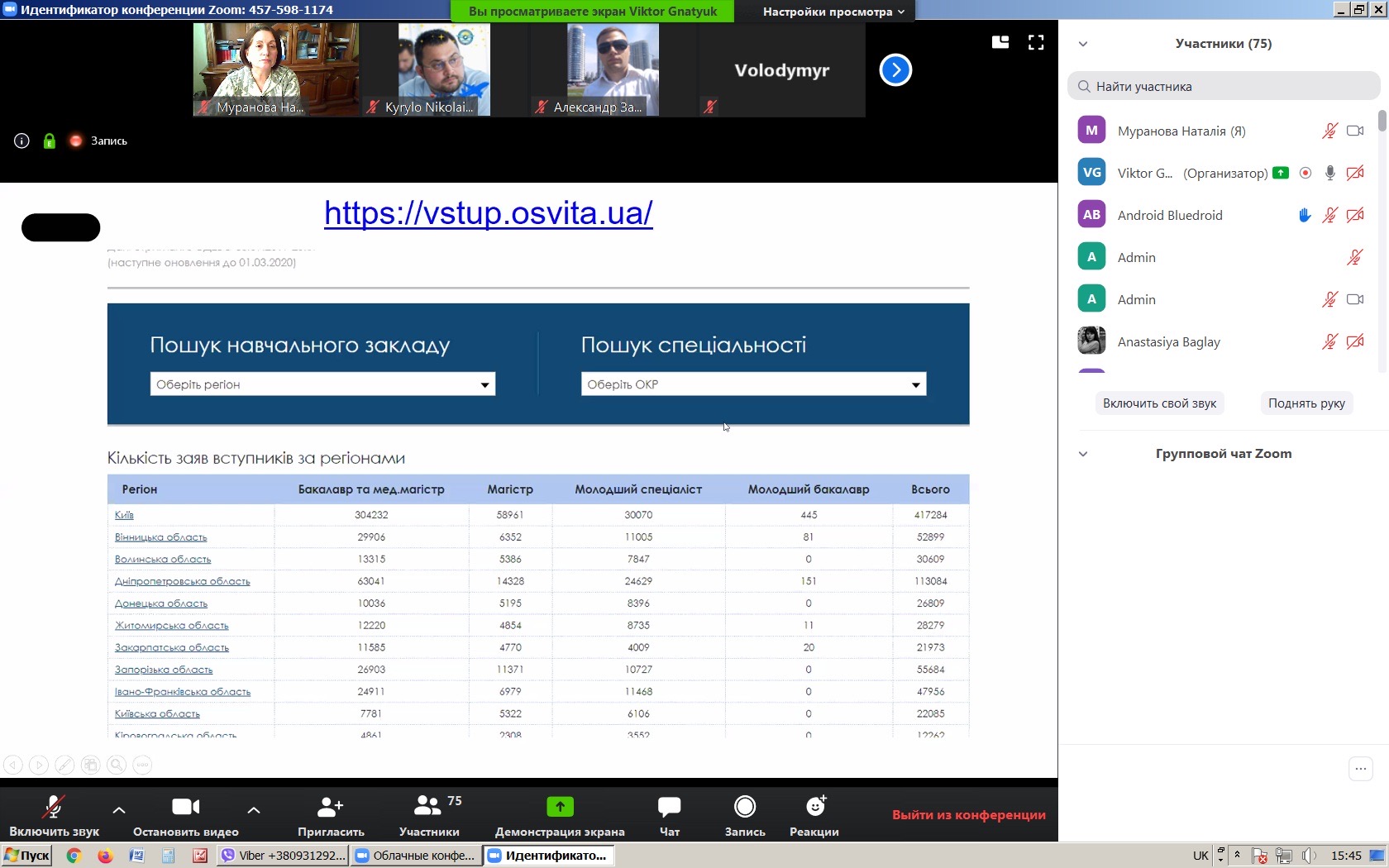Enter full screen view mode
This screenshot has width=1389, height=868.
[1036, 43]
